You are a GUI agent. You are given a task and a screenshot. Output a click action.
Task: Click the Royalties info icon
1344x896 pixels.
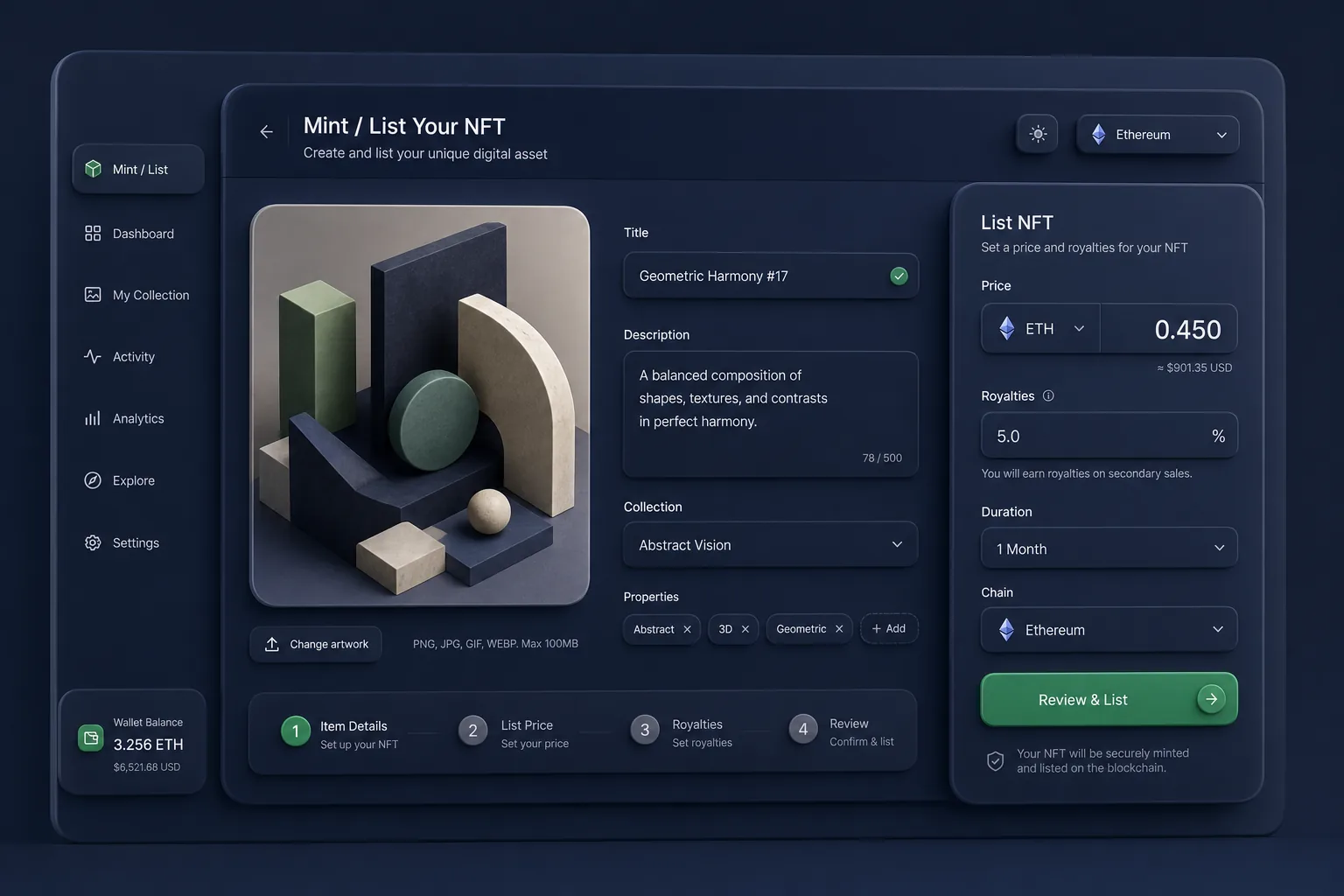coord(1048,395)
